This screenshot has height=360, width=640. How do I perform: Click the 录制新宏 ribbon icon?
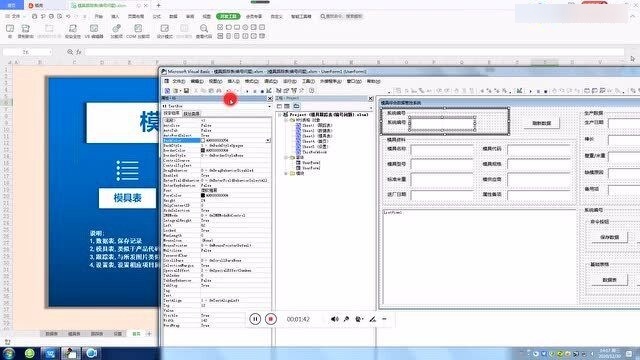point(25,31)
